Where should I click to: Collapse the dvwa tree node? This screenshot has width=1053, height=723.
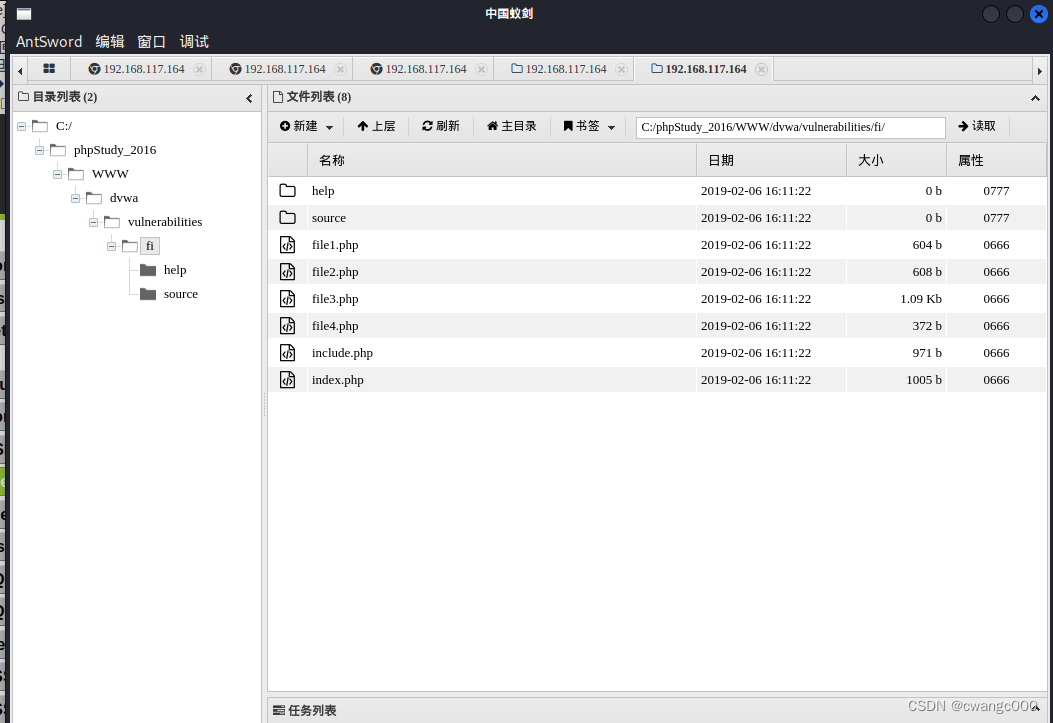click(75, 198)
